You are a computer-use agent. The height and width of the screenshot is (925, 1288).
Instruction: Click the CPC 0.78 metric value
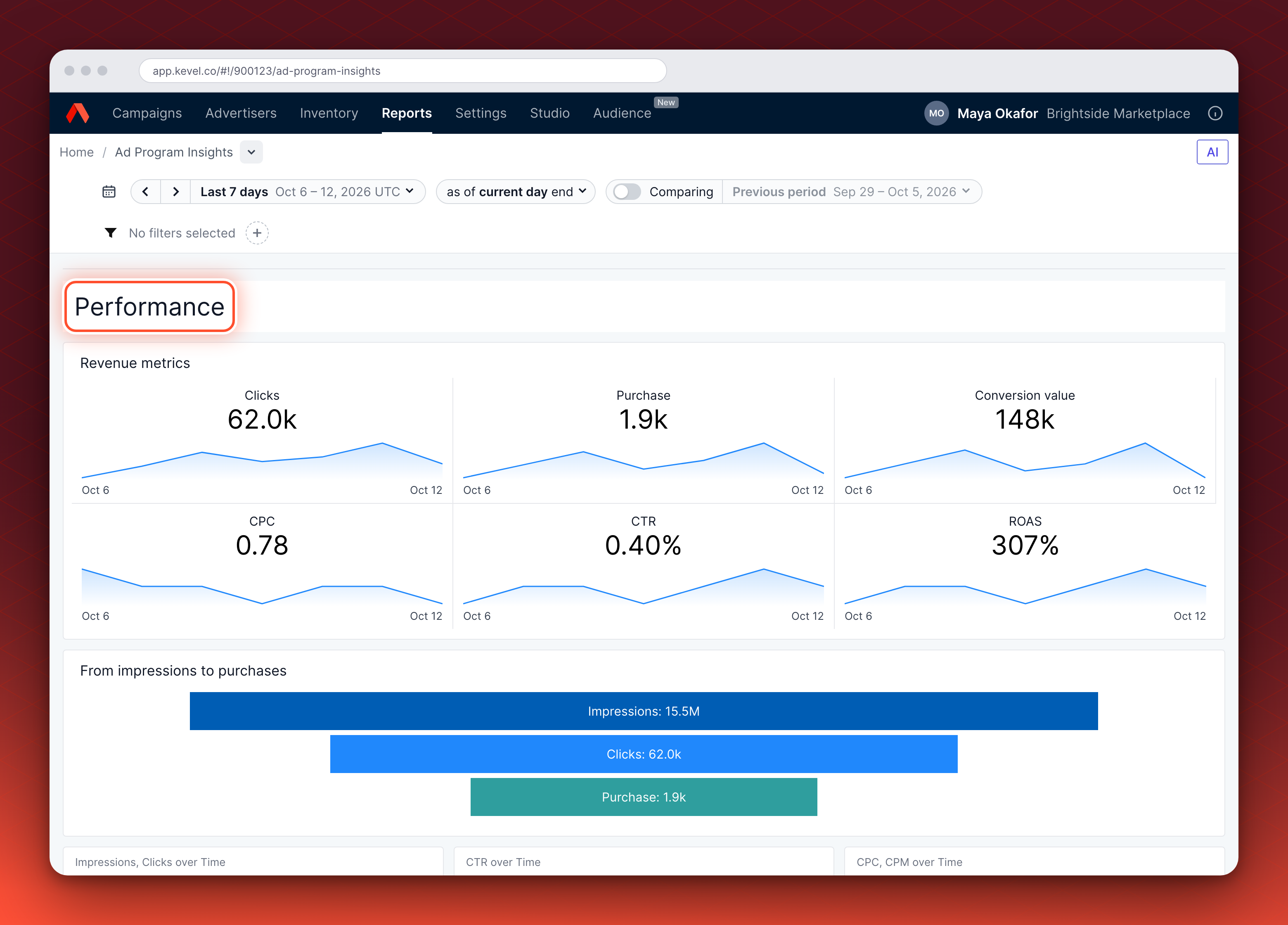(x=262, y=545)
